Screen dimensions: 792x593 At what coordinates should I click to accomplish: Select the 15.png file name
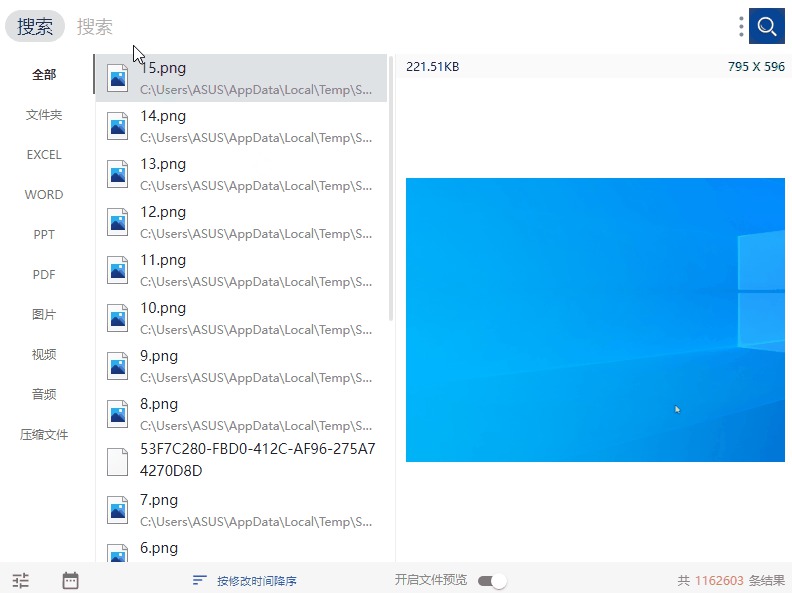pos(163,68)
